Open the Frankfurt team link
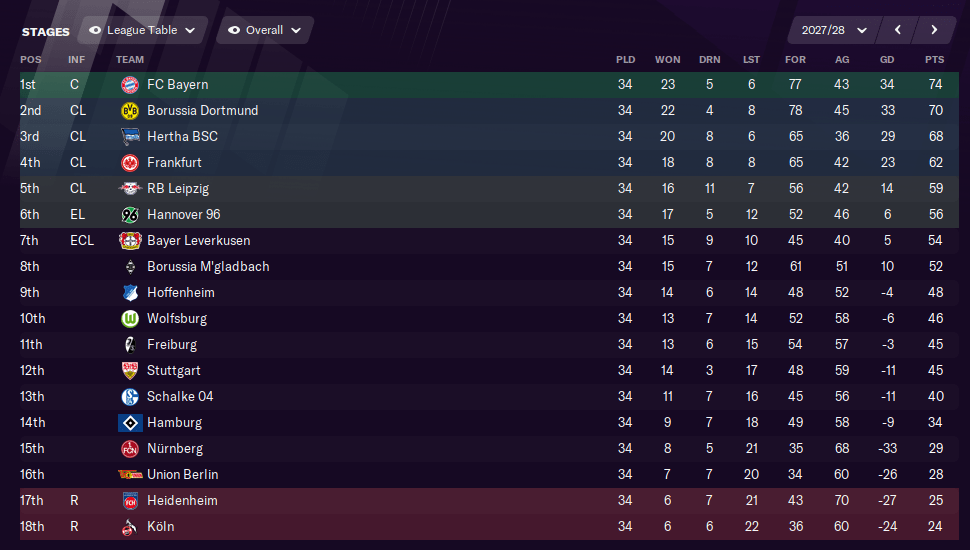 click(174, 163)
